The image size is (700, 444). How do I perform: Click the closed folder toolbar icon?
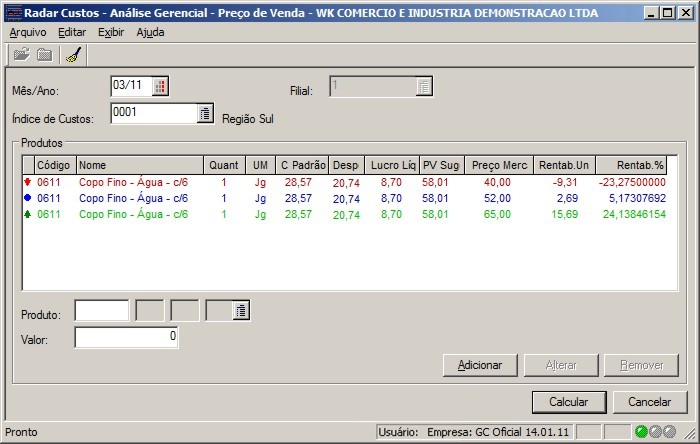coord(44,55)
